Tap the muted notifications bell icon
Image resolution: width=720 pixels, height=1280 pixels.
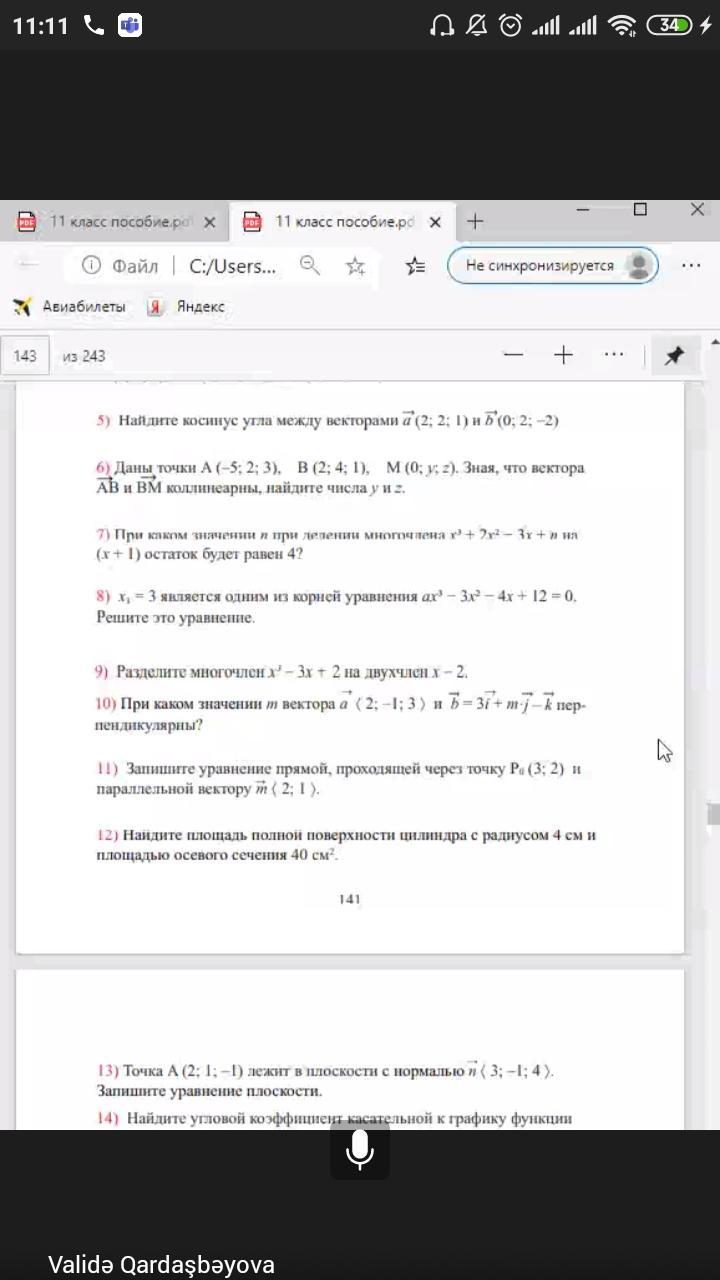476,25
